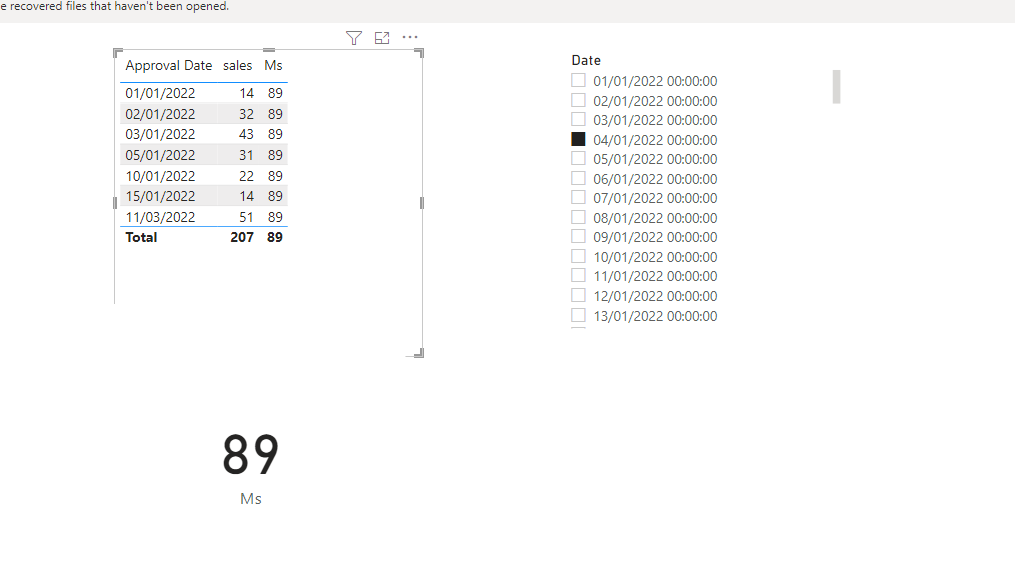Click the table's bottom-right corner handle
1015x580 pixels.
(x=418, y=353)
